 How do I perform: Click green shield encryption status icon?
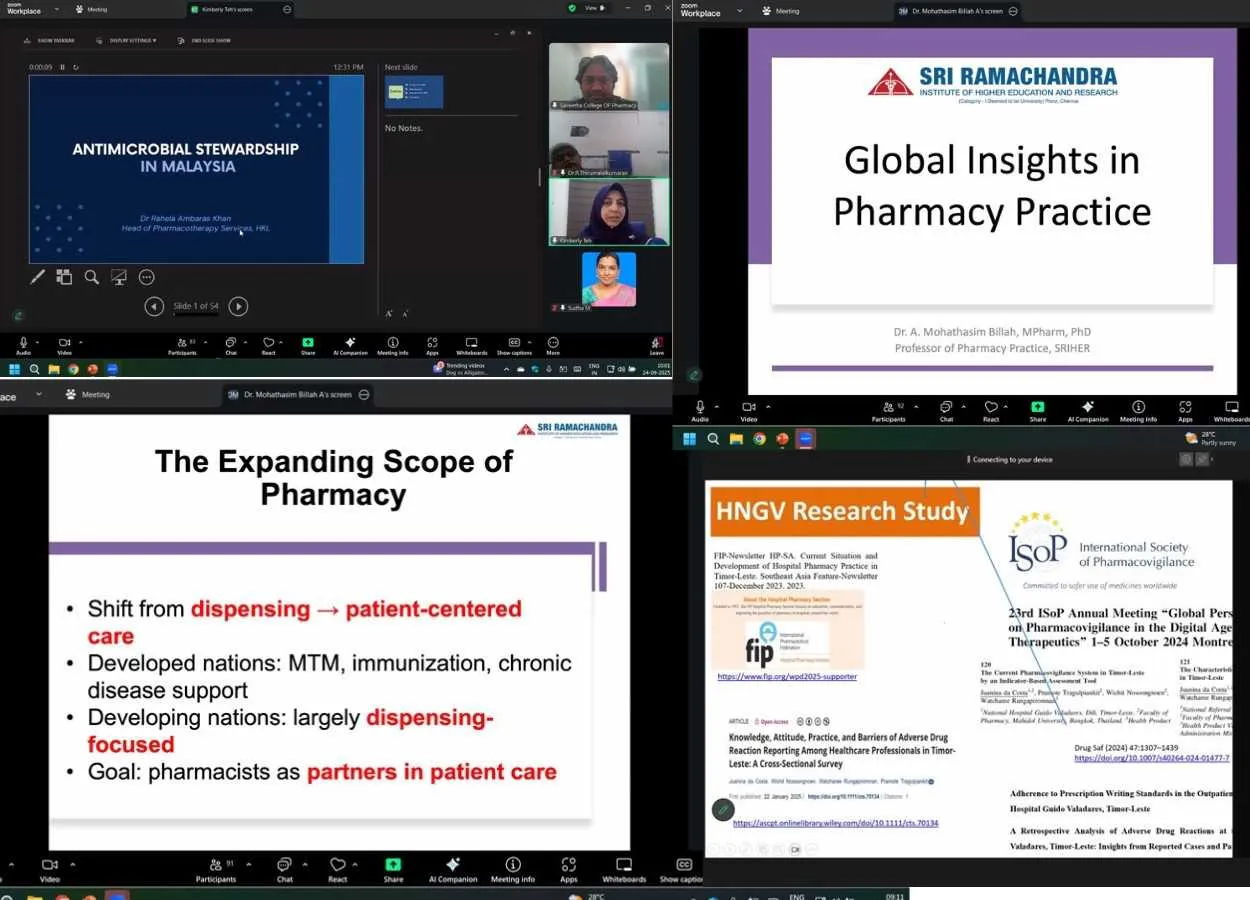tap(572, 8)
